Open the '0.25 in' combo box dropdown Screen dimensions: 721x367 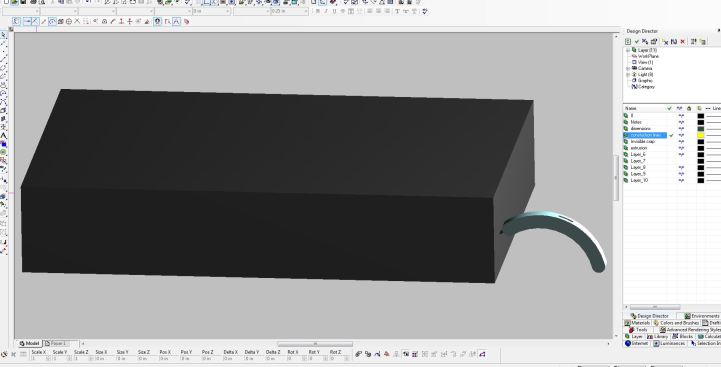click(305, 11)
